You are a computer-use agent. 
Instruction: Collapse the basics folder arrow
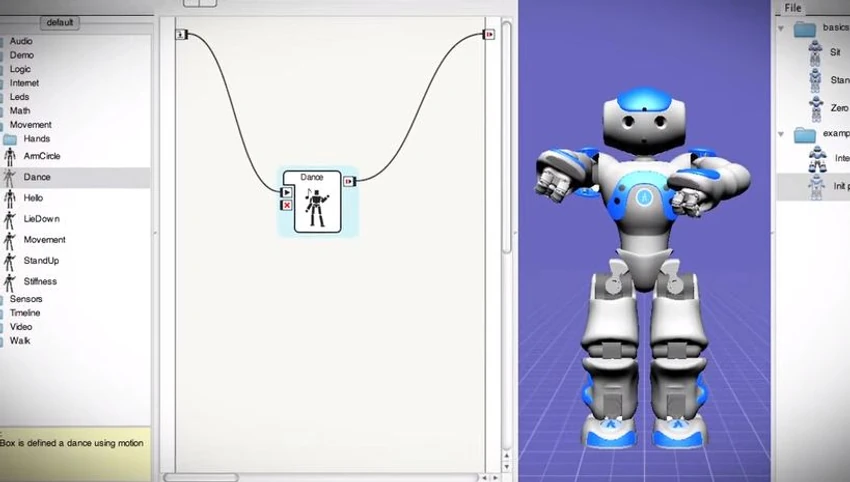point(781,28)
